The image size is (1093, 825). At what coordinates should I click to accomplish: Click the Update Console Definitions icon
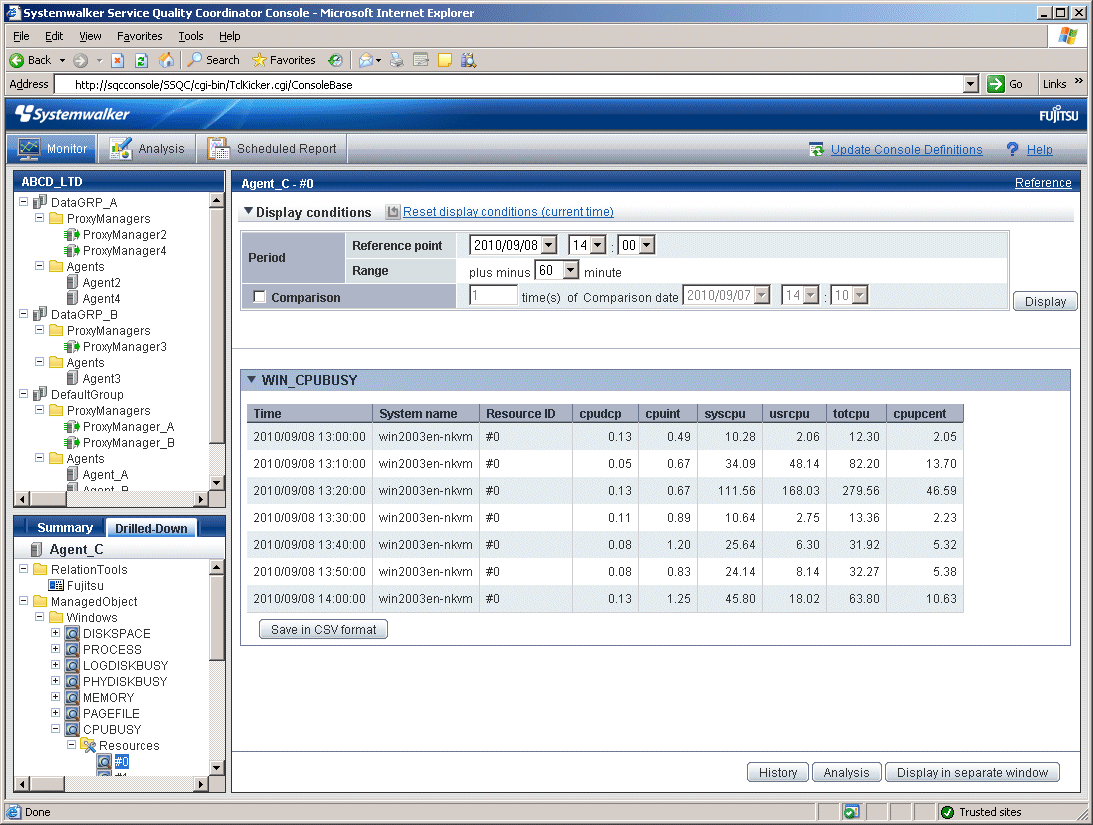[816, 149]
